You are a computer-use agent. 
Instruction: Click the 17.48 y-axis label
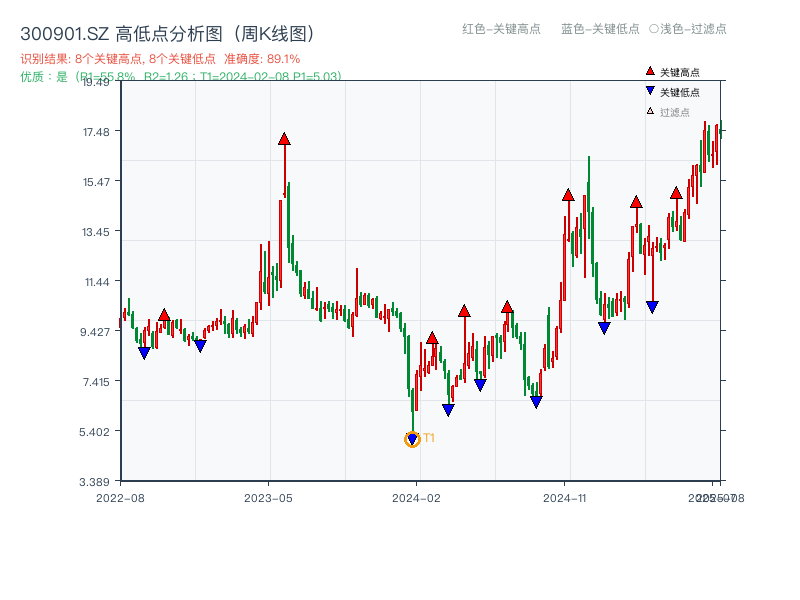click(x=96, y=132)
